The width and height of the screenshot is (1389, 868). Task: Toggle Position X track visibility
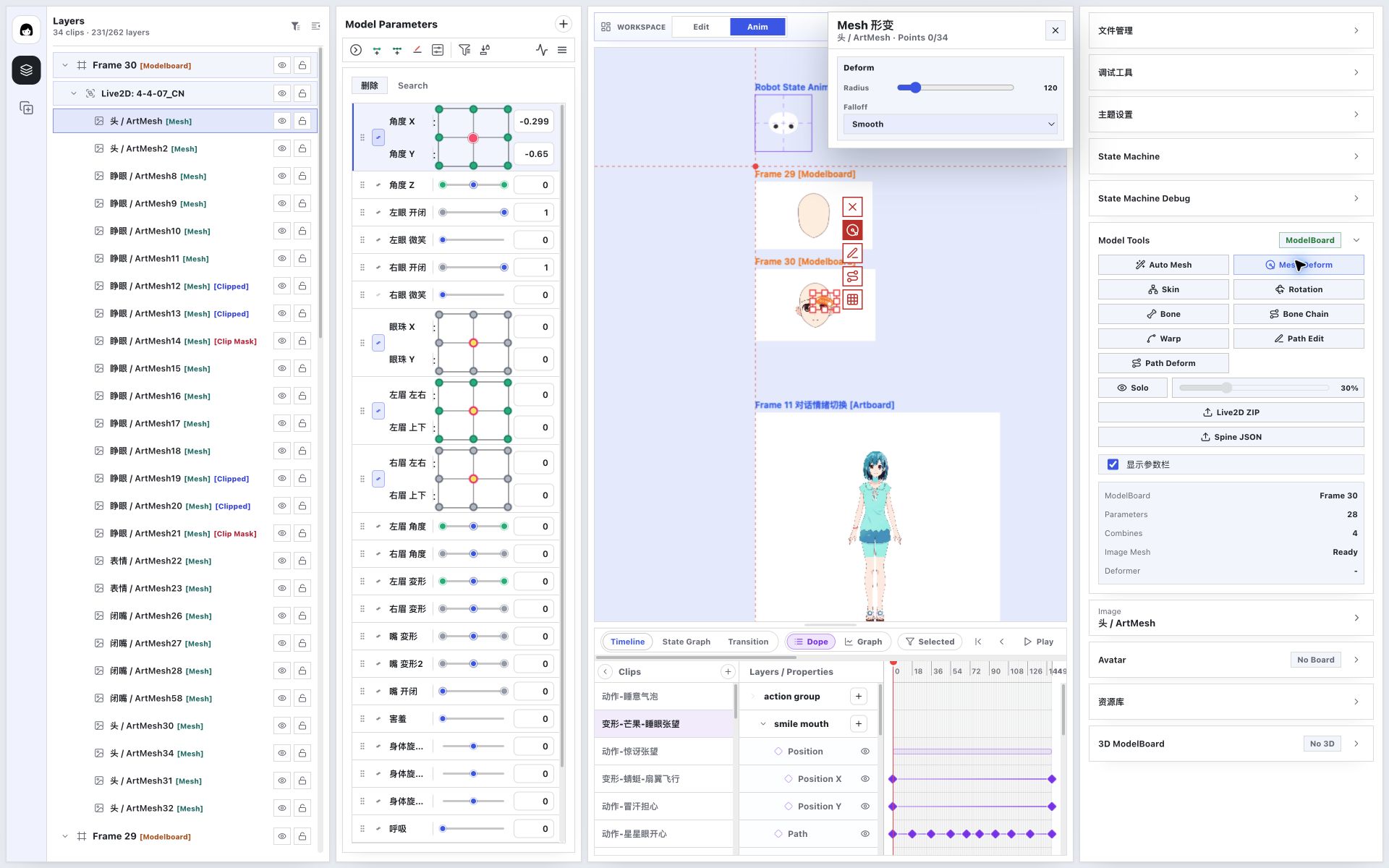click(x=865, y=779)
